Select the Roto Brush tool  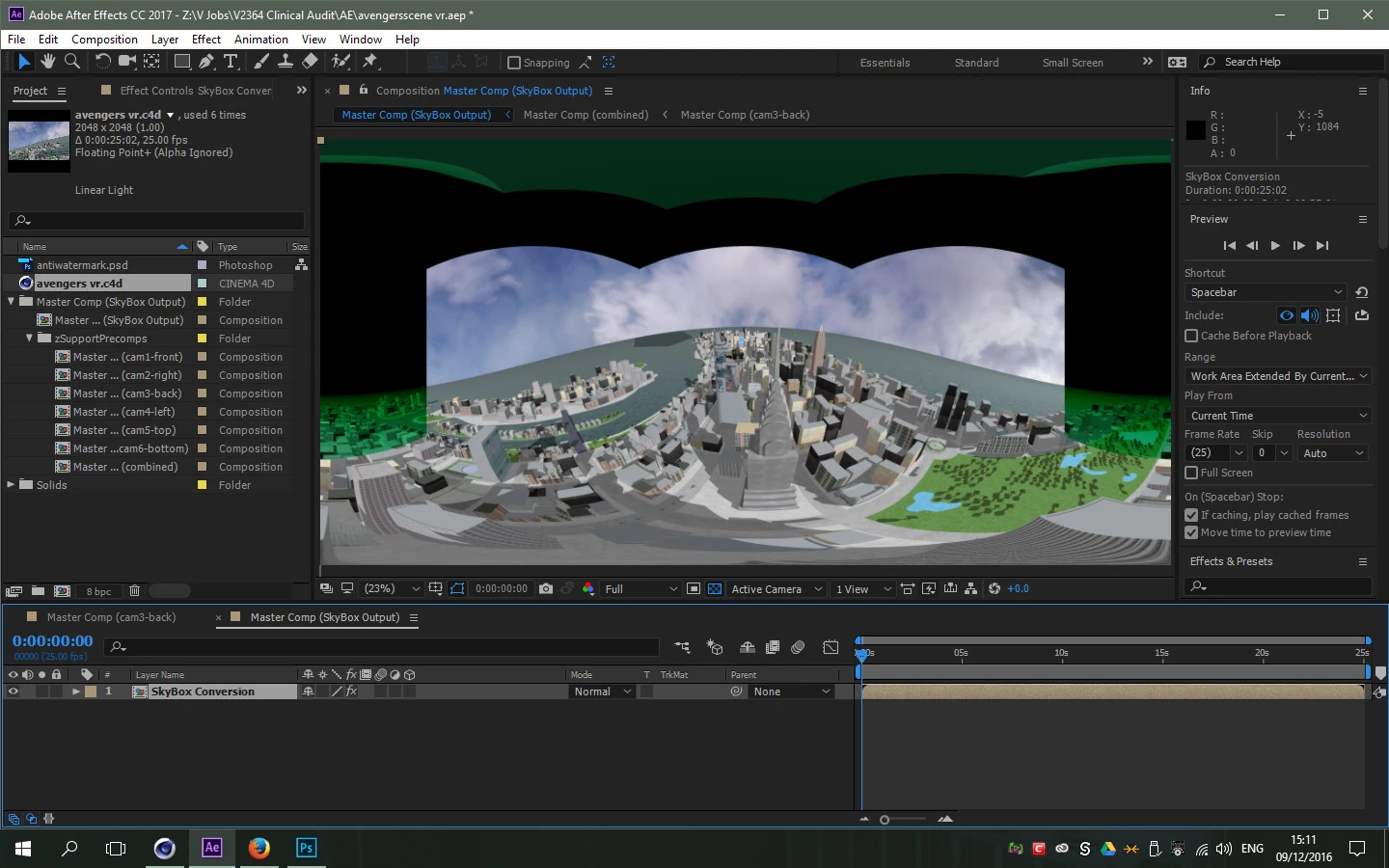[340, 62]
